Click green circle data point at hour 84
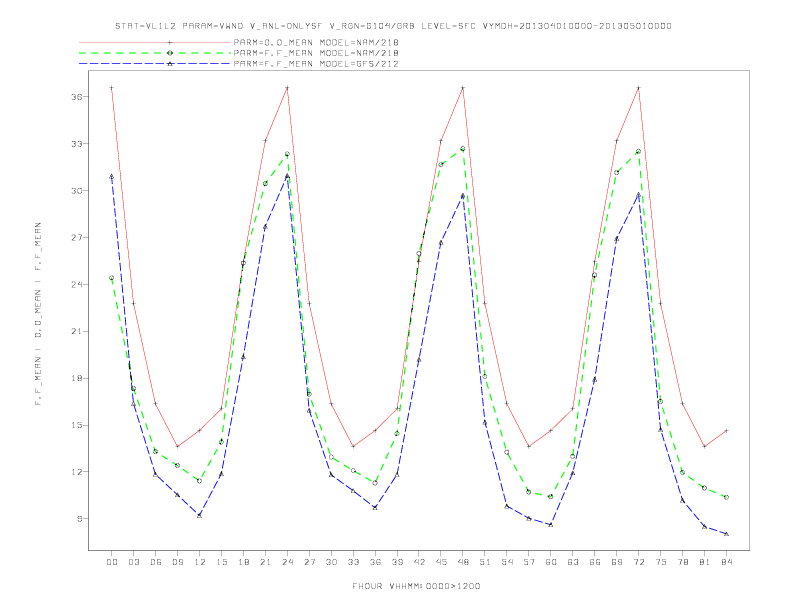This screenshot has height=612, width=792. 726,497
